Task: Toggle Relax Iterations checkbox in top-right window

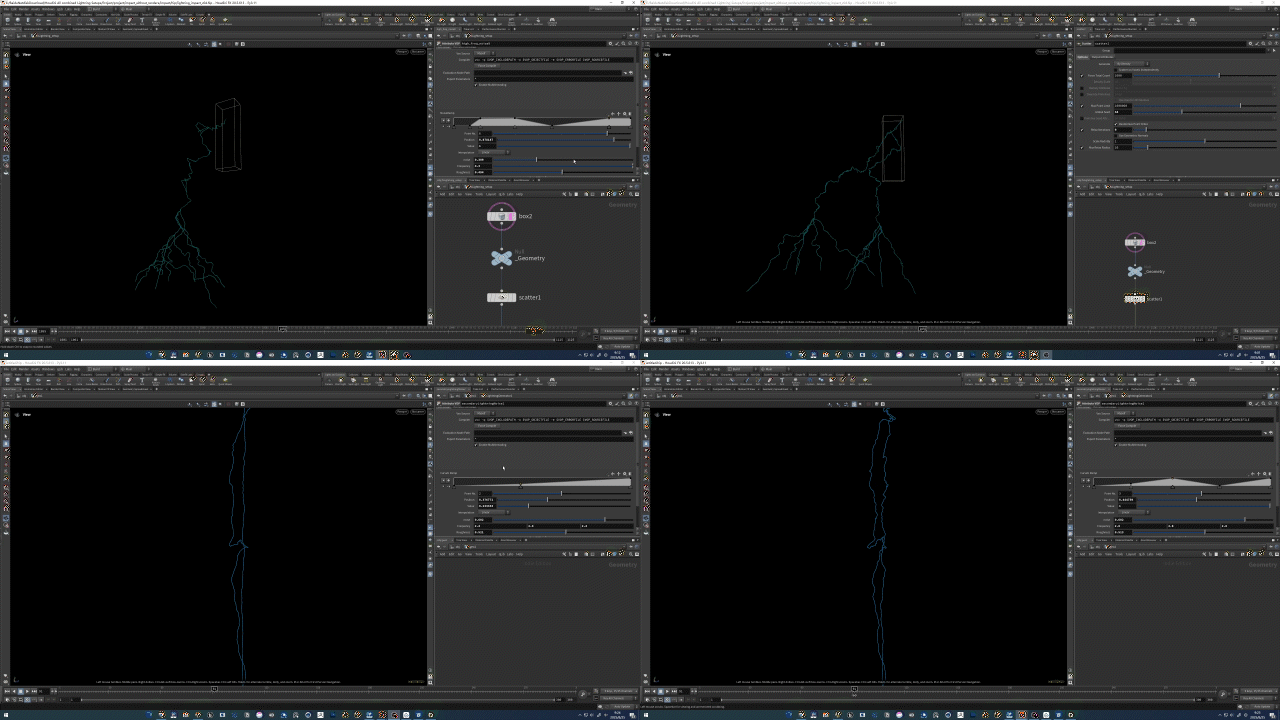Action: point(1083,130)
